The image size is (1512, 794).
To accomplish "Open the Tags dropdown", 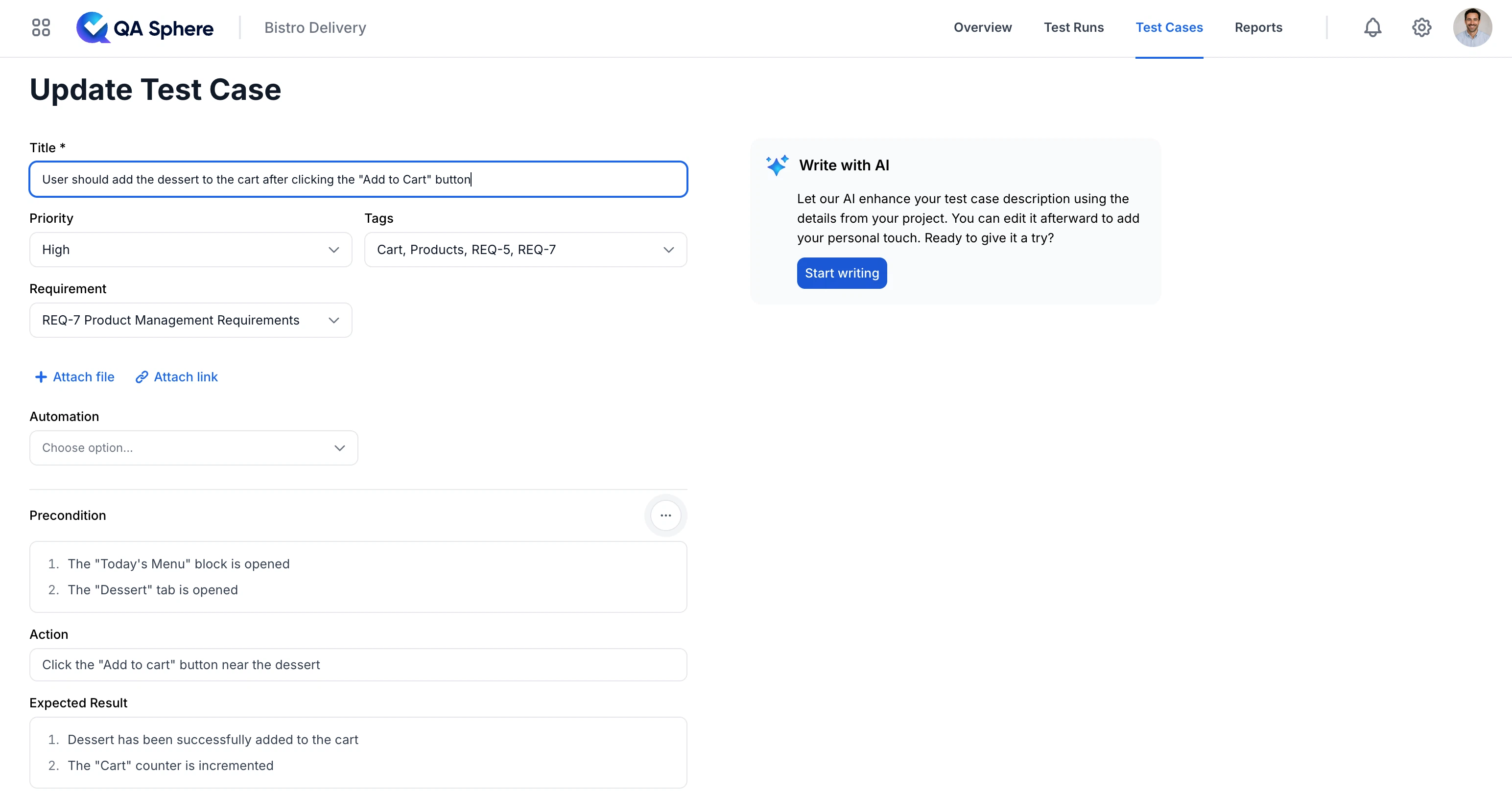I will click(525, 249).
